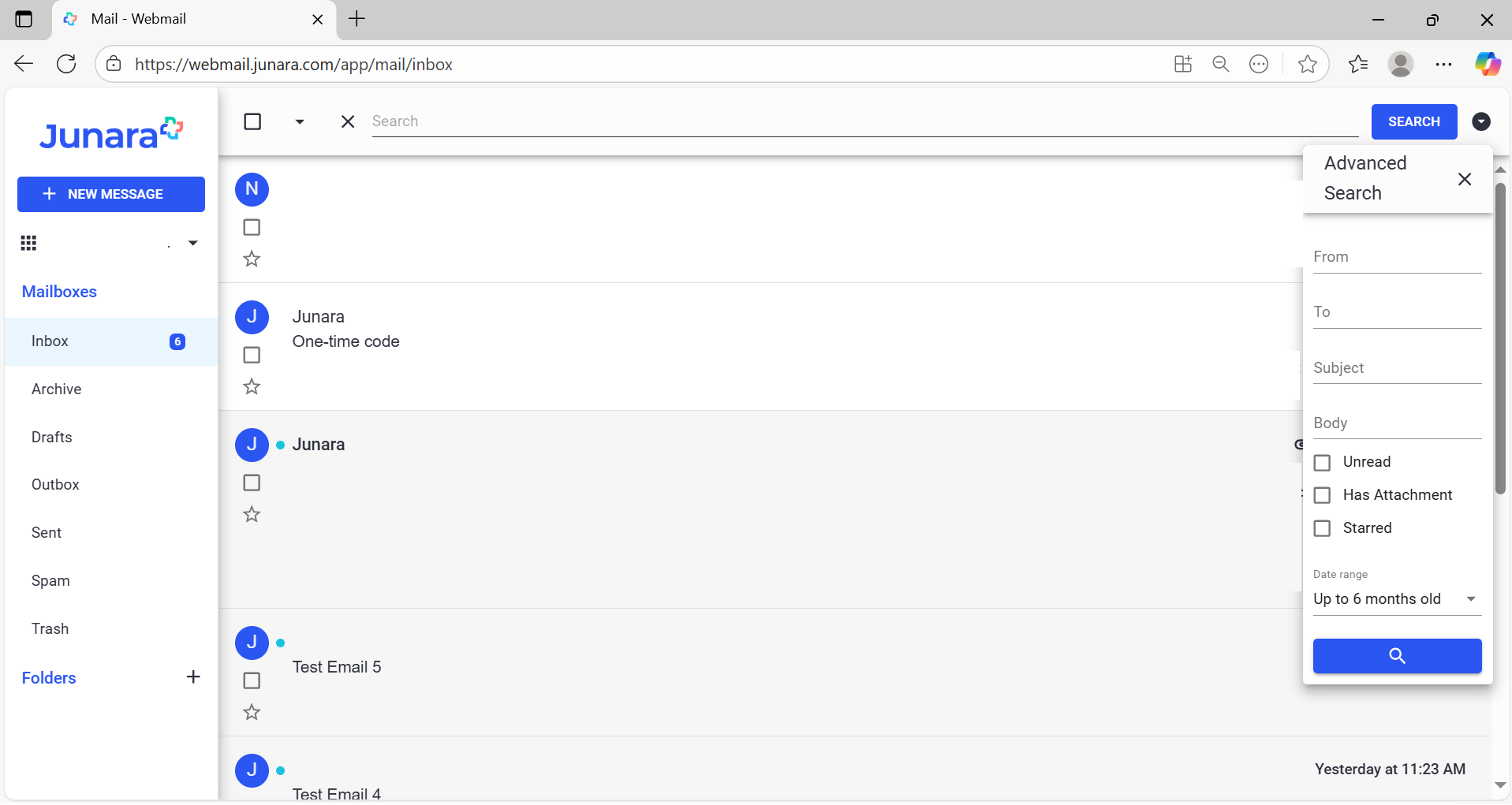Open browser Settings and more menu
This screenshot has height=805, width=1512.
pyautogui.click(x=1443, y=65)
